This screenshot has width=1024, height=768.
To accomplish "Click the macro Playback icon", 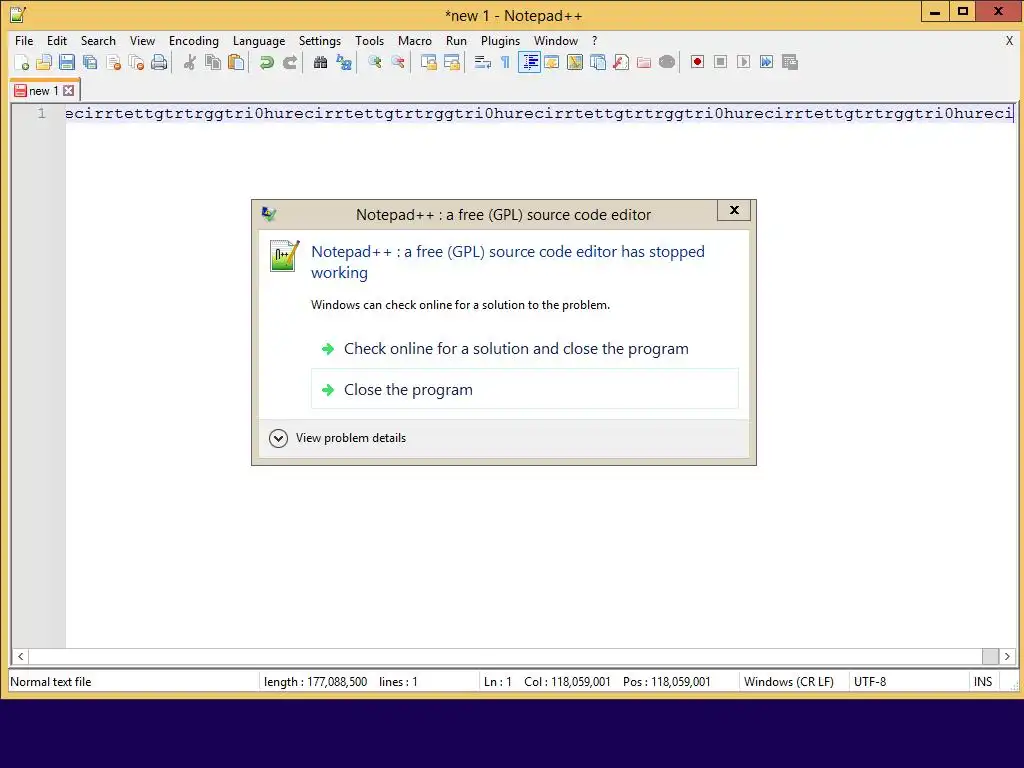I will click(743, 62).
